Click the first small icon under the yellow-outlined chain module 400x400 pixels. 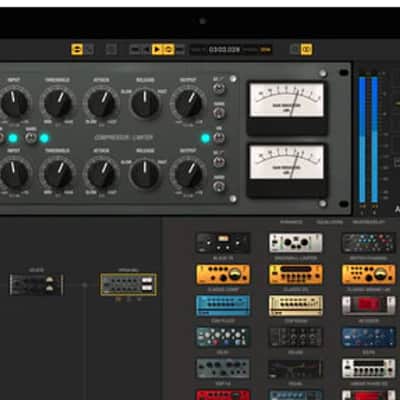[118, 300]
